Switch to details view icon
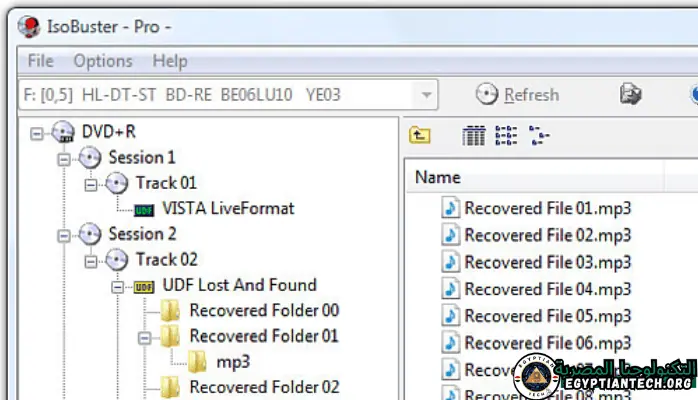The width and height of the screenshot is (698, 400). pyautogui.click(x=474, y=136)
